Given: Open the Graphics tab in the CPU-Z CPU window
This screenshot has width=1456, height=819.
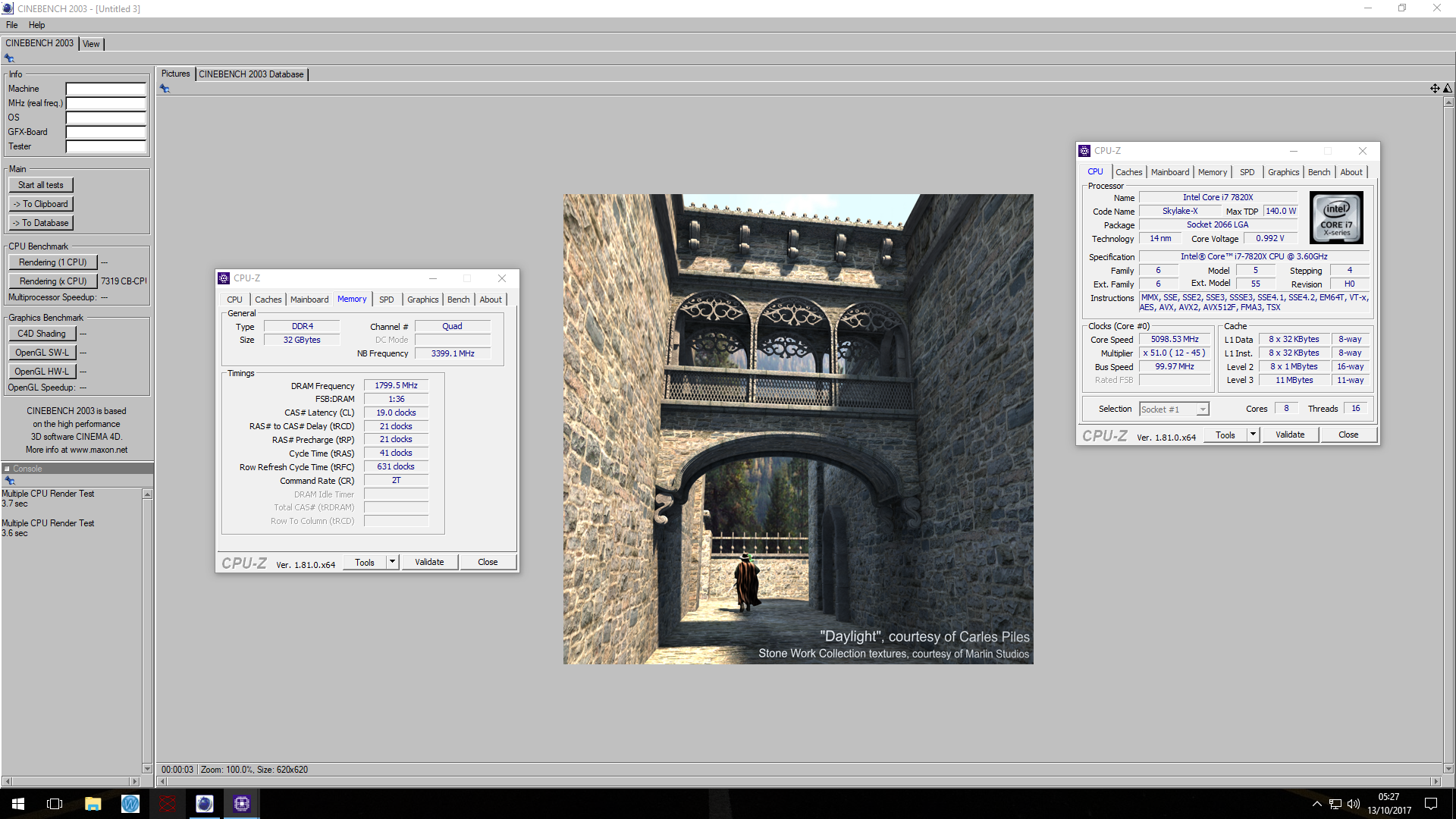Looking at the screenshot, I should (x=1284, y=172).
